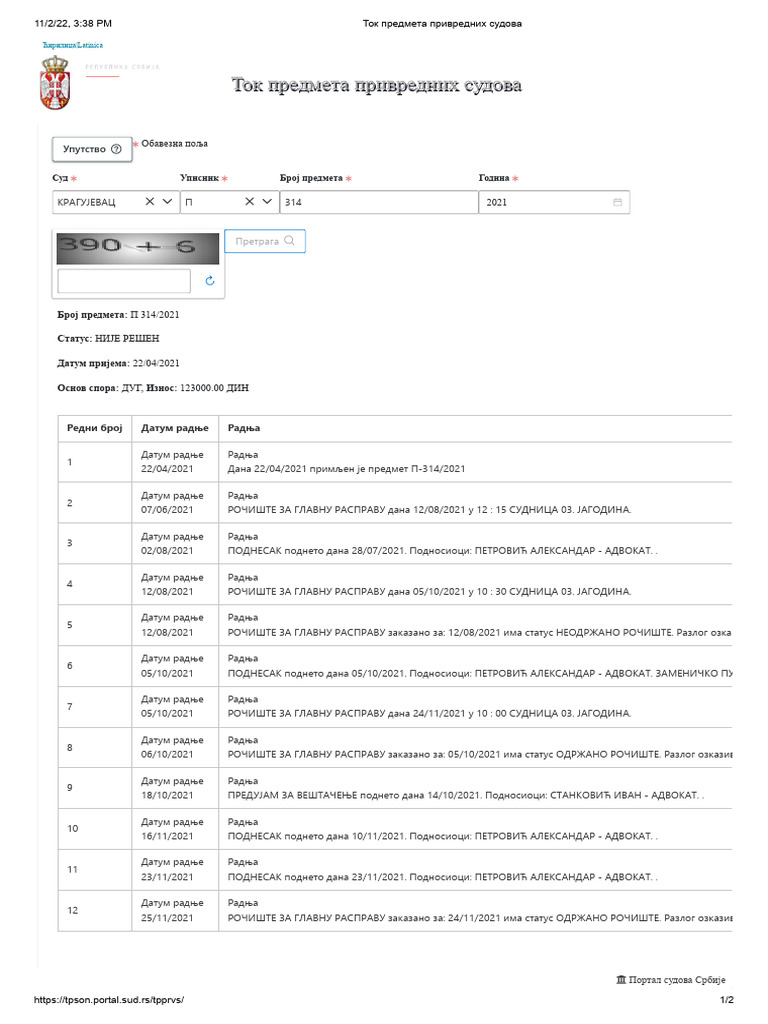Click the captcha image 390 + 6
Image resolution: width=768 pixels, height=1024 pixels.
point(138,248)
